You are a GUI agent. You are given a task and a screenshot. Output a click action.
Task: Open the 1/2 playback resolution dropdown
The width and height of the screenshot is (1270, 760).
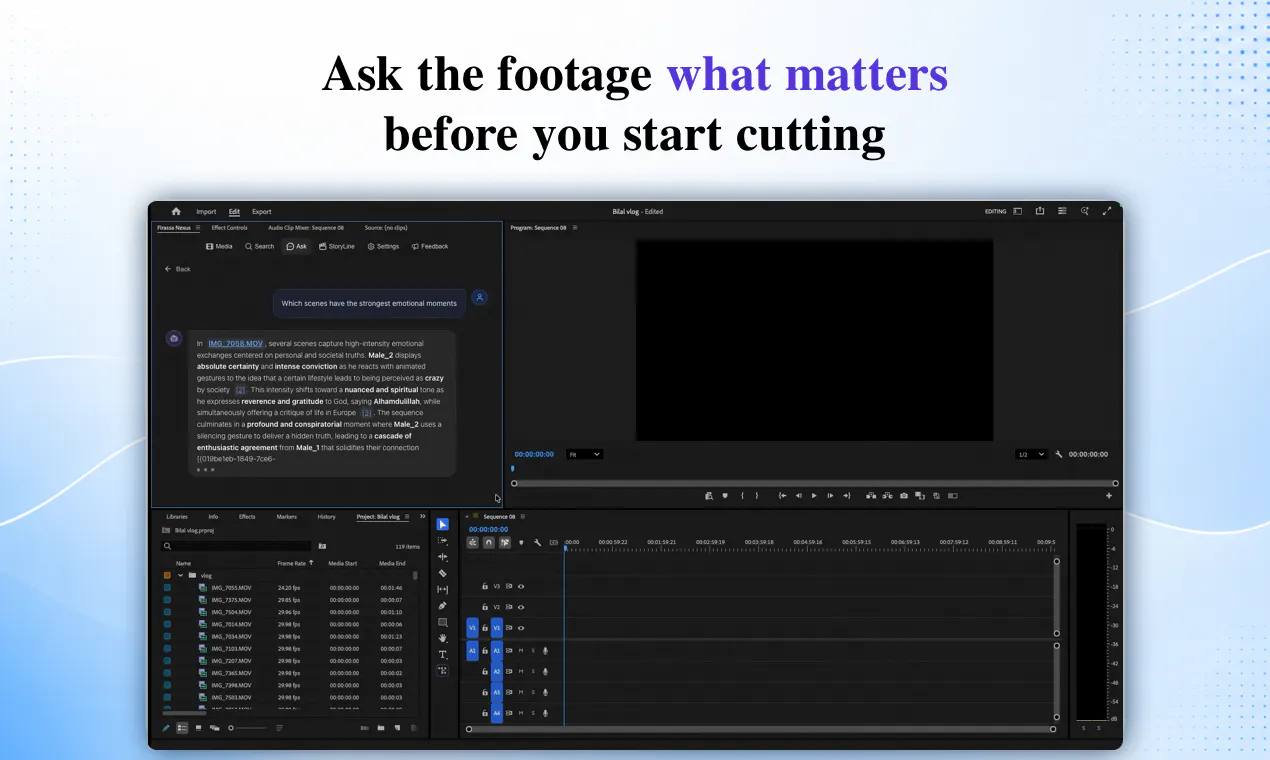click(1031, 454)
